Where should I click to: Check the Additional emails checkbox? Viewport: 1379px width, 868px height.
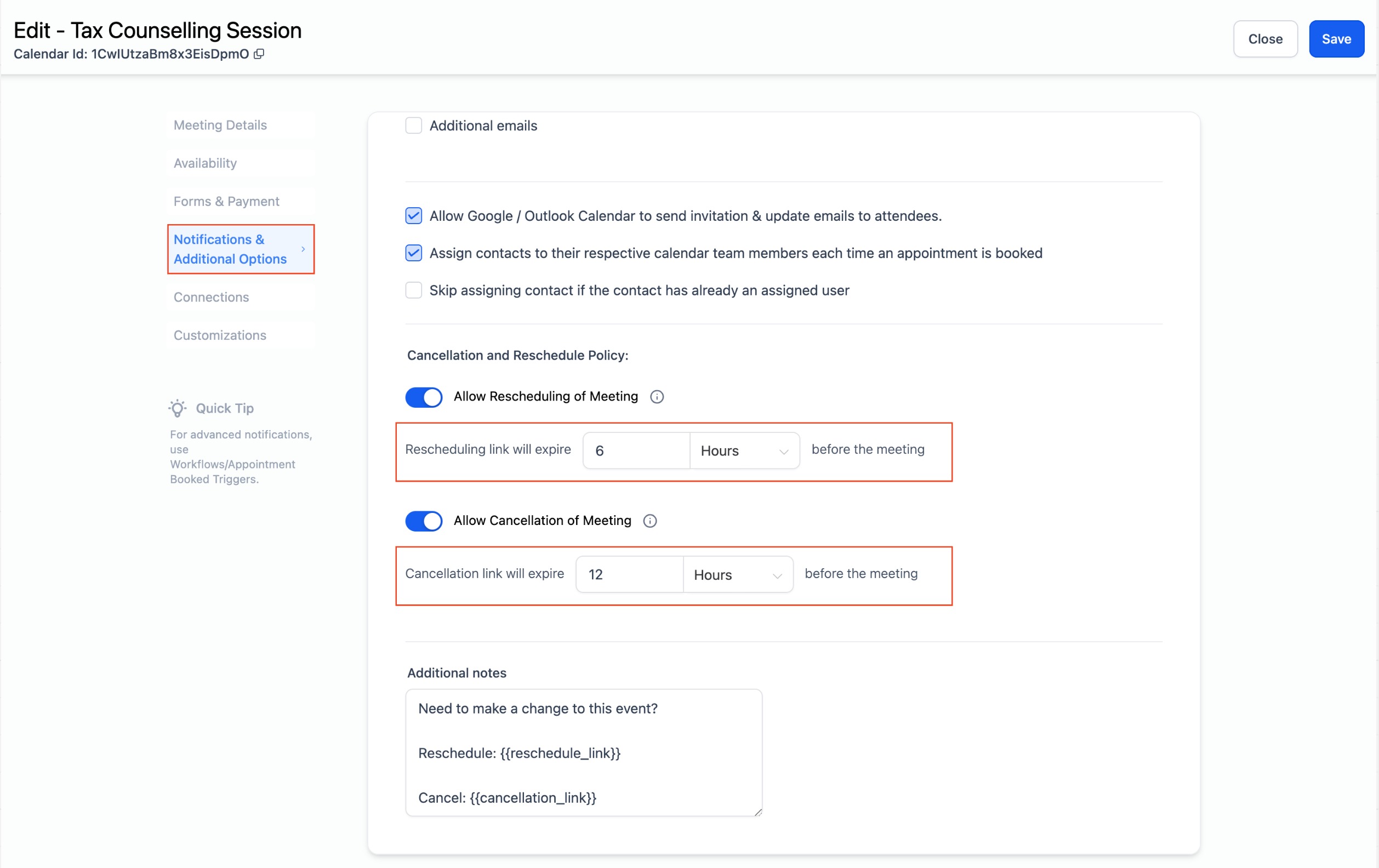pyautogui.click(x=413, y=125)
